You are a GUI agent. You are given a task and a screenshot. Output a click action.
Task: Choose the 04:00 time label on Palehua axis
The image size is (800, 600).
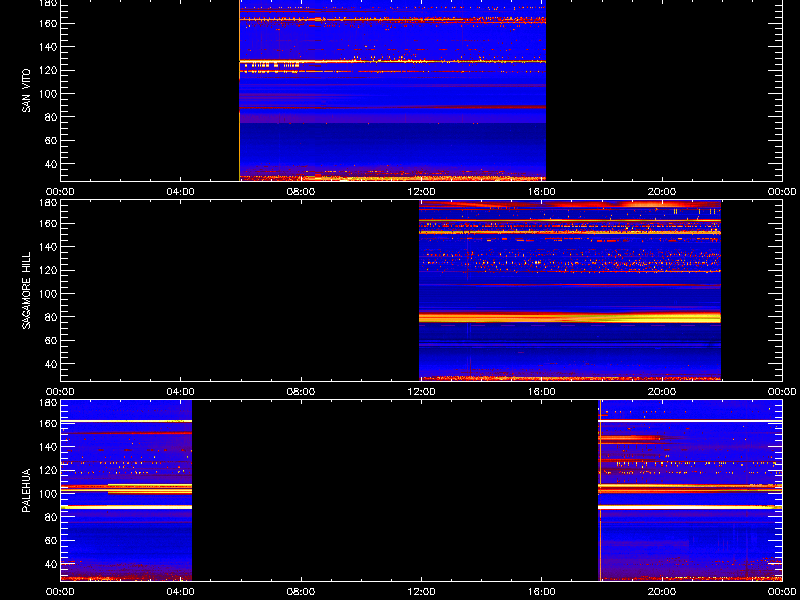[181, 592]
